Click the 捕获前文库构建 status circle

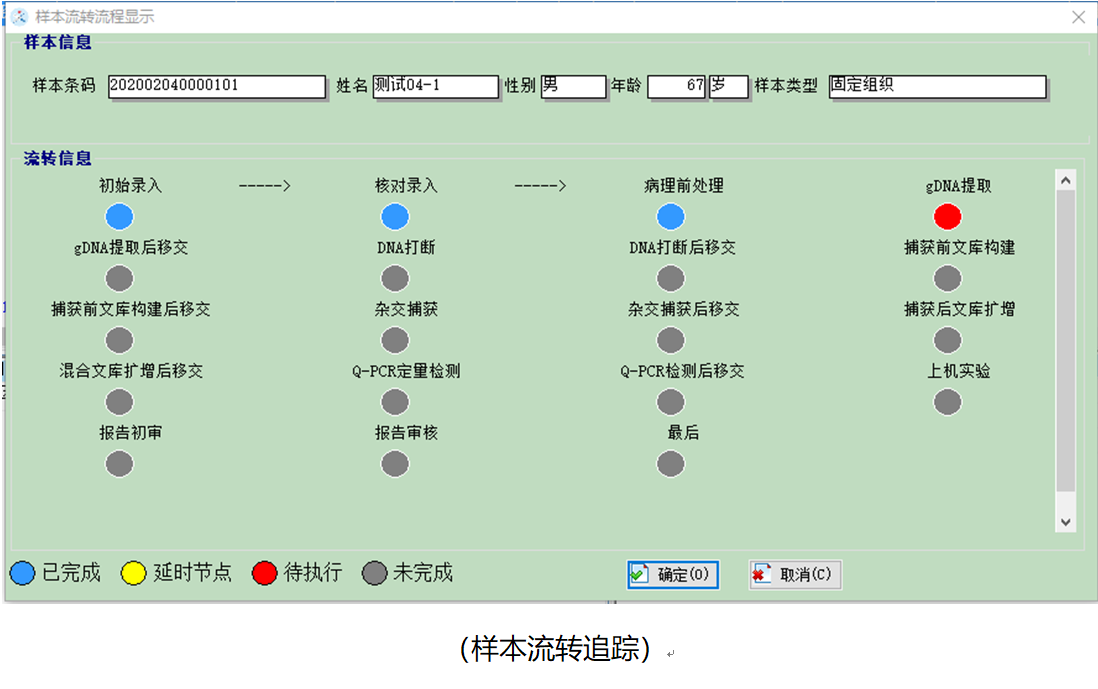[x=947, y=278]
